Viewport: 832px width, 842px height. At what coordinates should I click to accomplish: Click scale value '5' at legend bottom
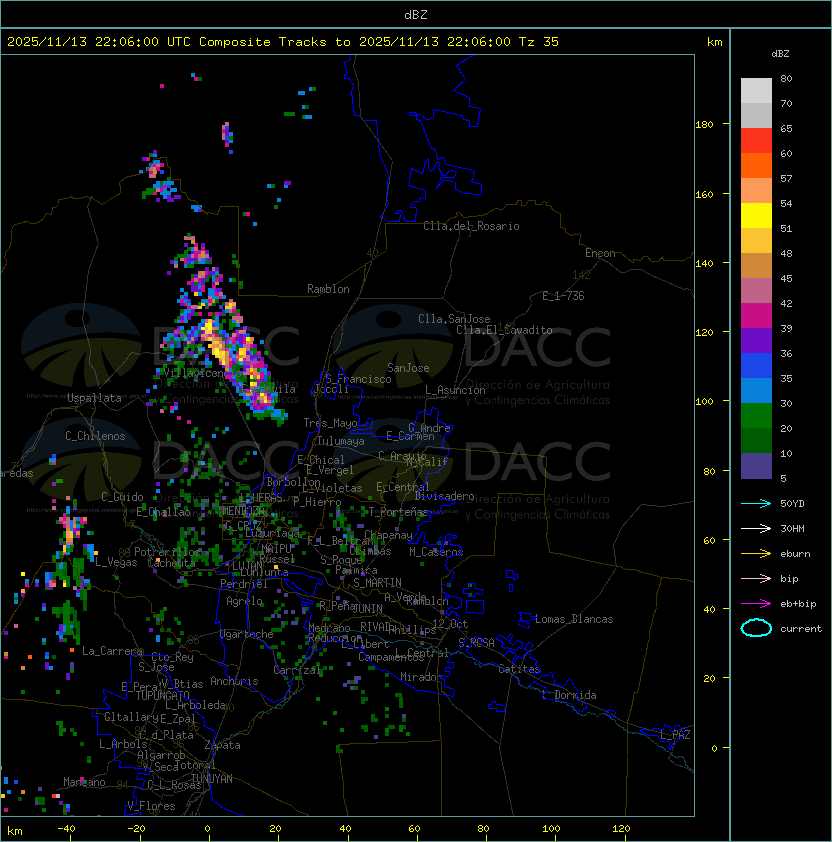783,478
